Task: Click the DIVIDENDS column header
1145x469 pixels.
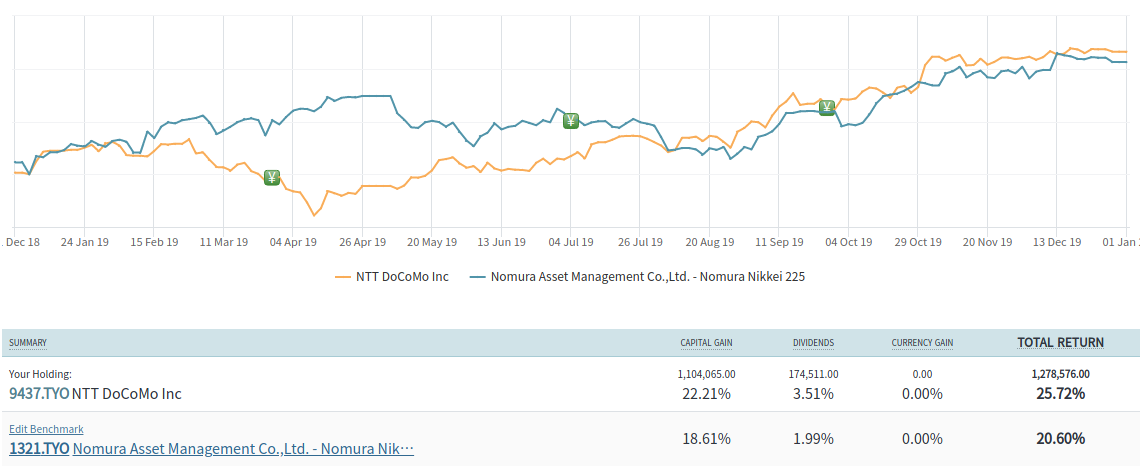Action: (813, 343)
